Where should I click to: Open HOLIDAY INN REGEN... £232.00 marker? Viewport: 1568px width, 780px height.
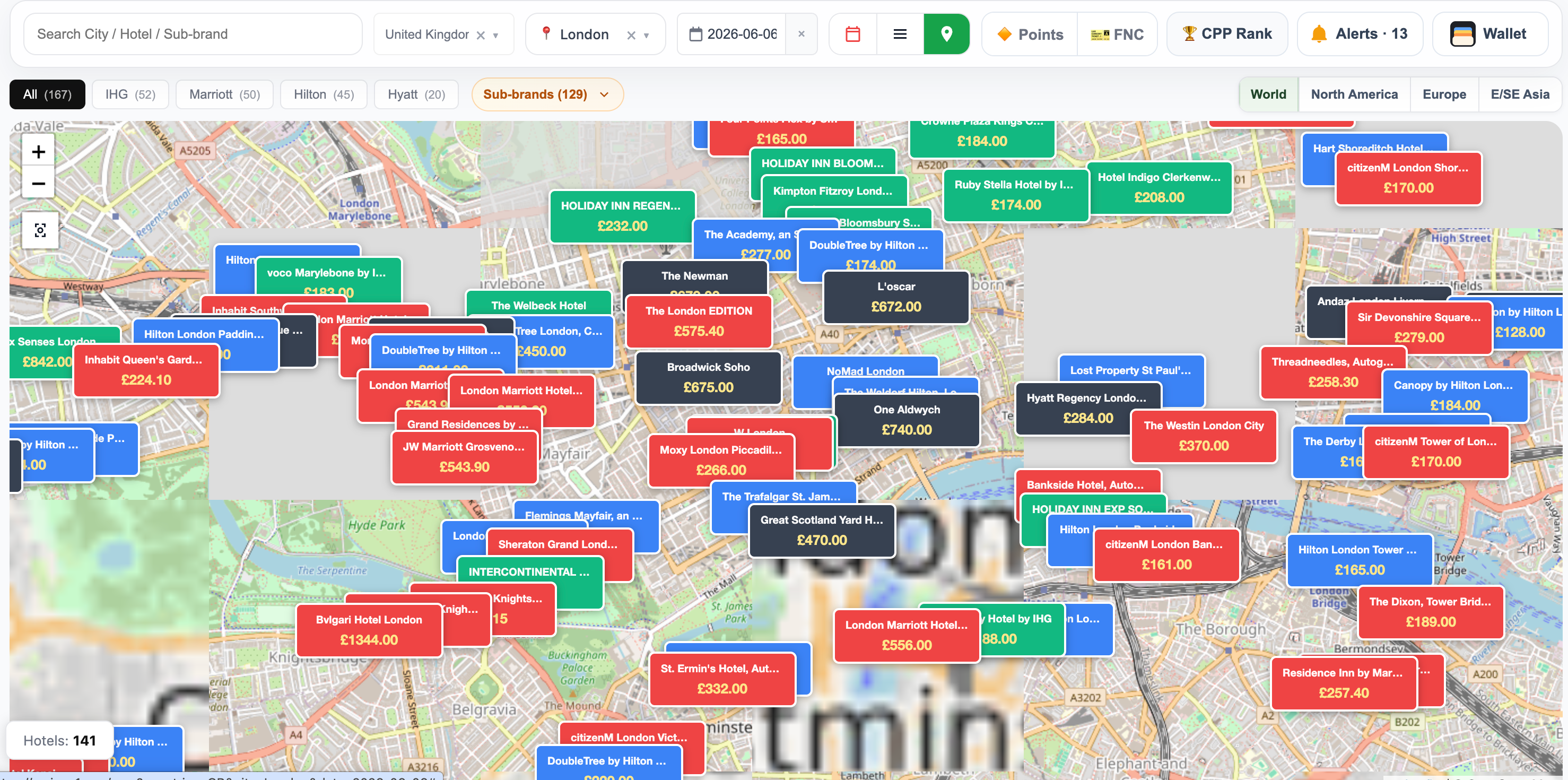pos(622,216)
